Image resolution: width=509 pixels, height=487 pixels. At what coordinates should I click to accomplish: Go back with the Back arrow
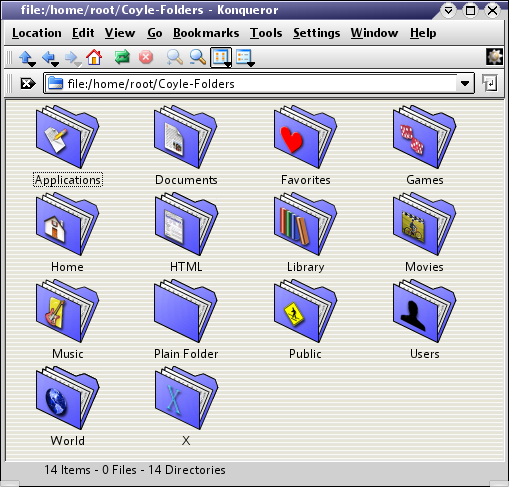click(48, 57)
